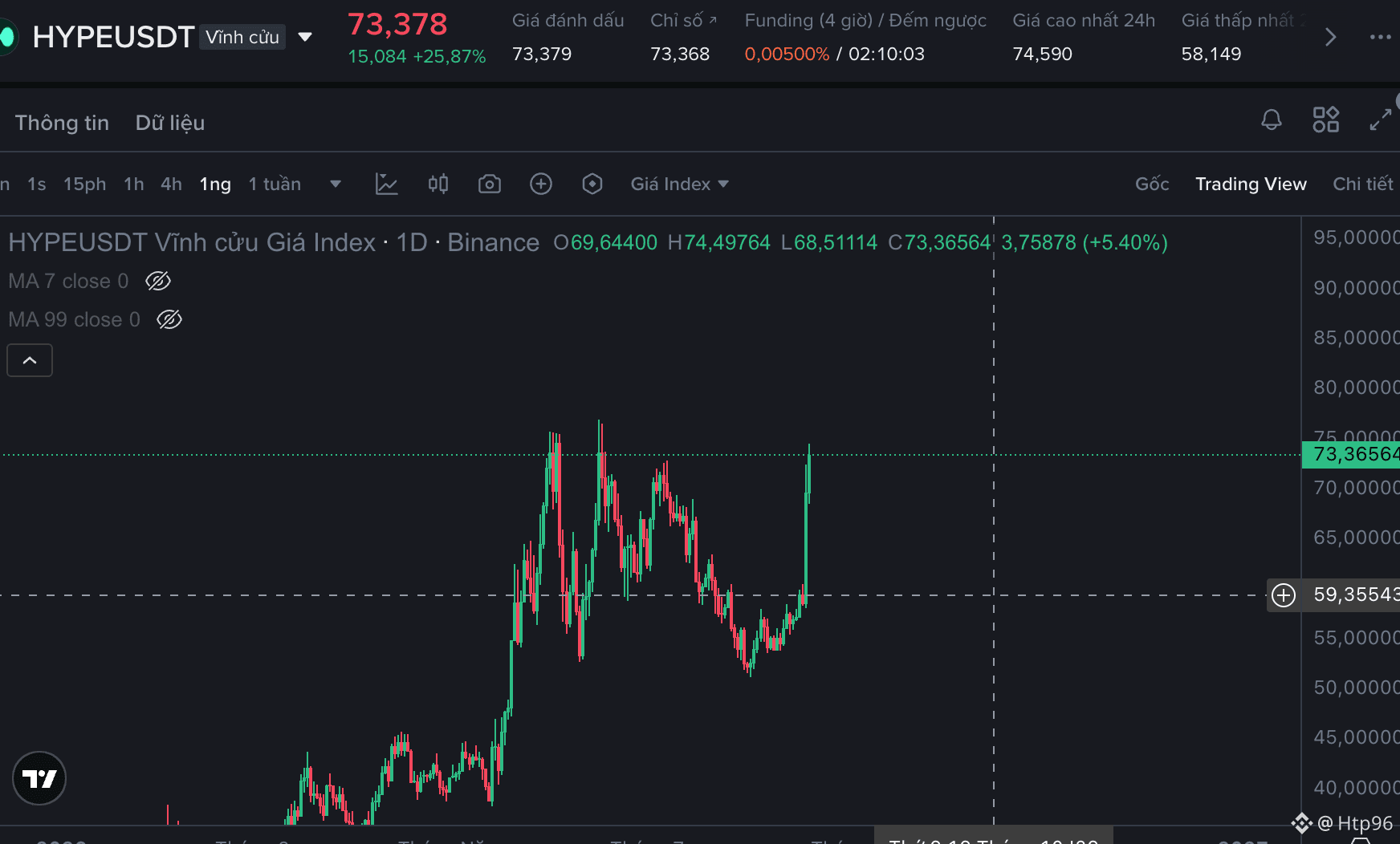Screen dimensions: 1400x844
Task: Open the indicators line-chart icon
Action: click(387, 184)
